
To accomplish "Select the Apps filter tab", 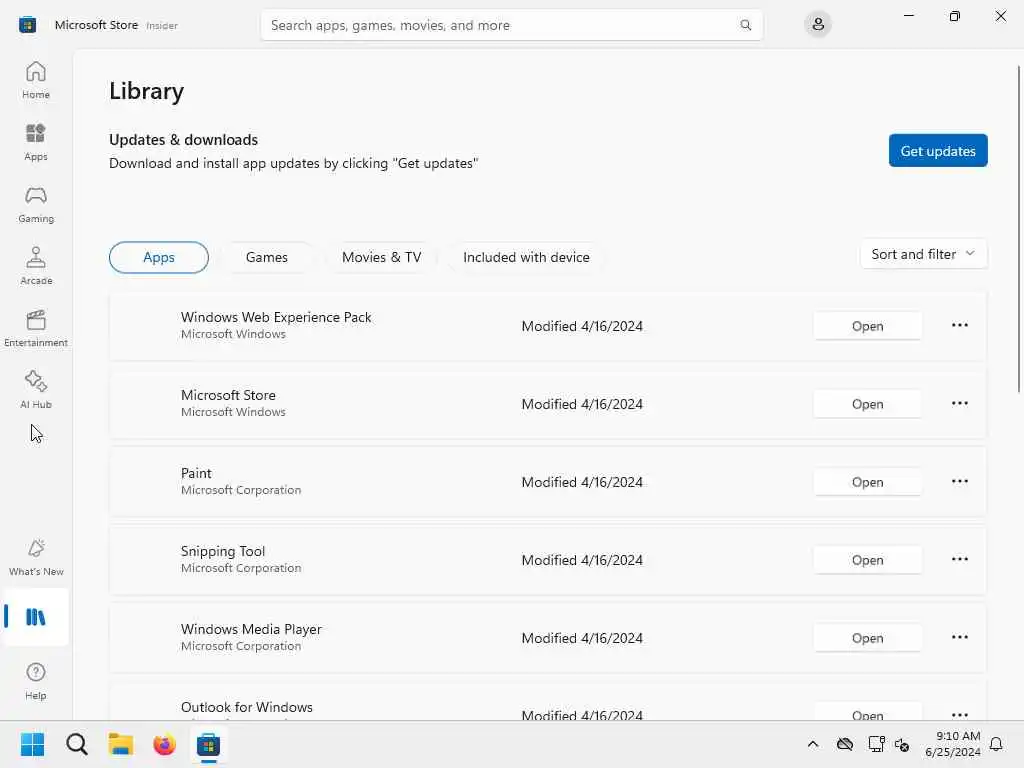I will (x=159, y=257).
